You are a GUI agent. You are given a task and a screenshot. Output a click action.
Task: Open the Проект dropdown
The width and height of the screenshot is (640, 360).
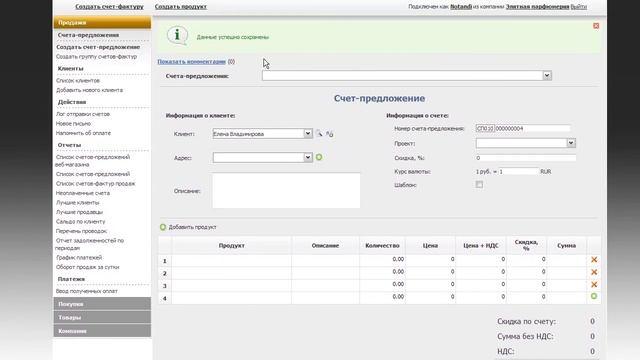pyautogui.click(x=571, y=143)
